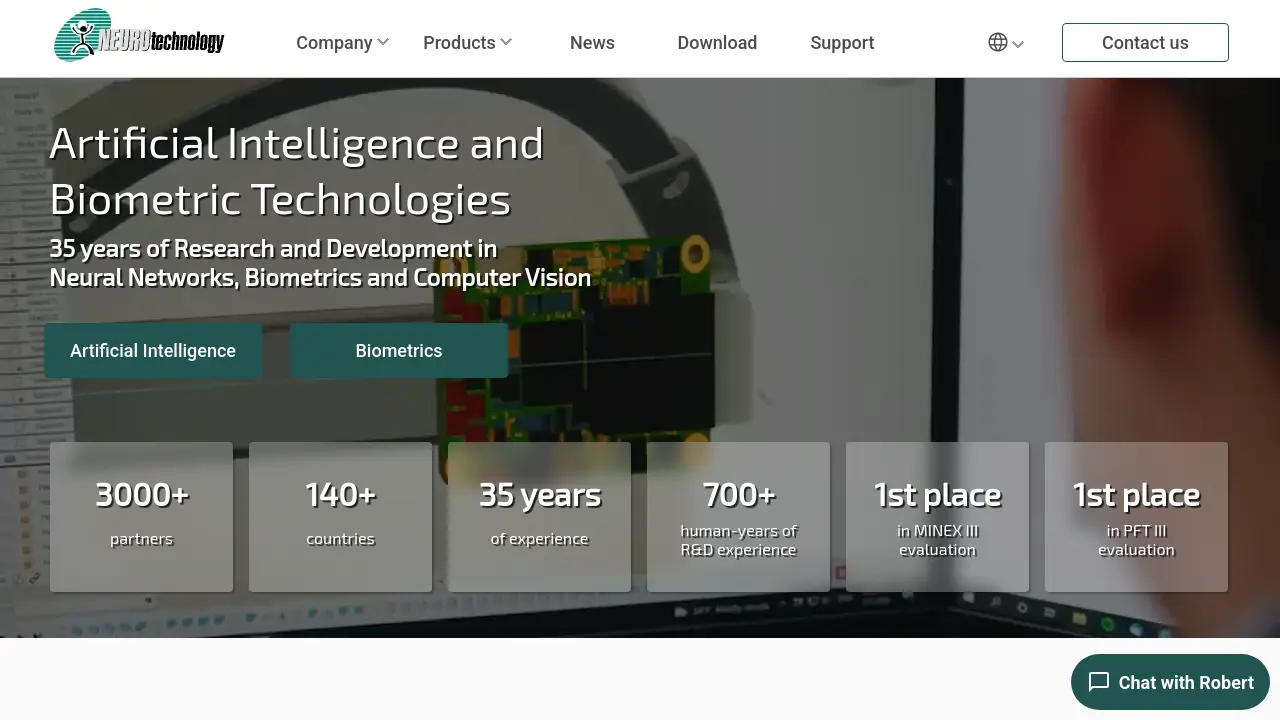The image size is (1280, 720).
Task: Click the 1st place PFT III card
Action: click(1136, 517)
